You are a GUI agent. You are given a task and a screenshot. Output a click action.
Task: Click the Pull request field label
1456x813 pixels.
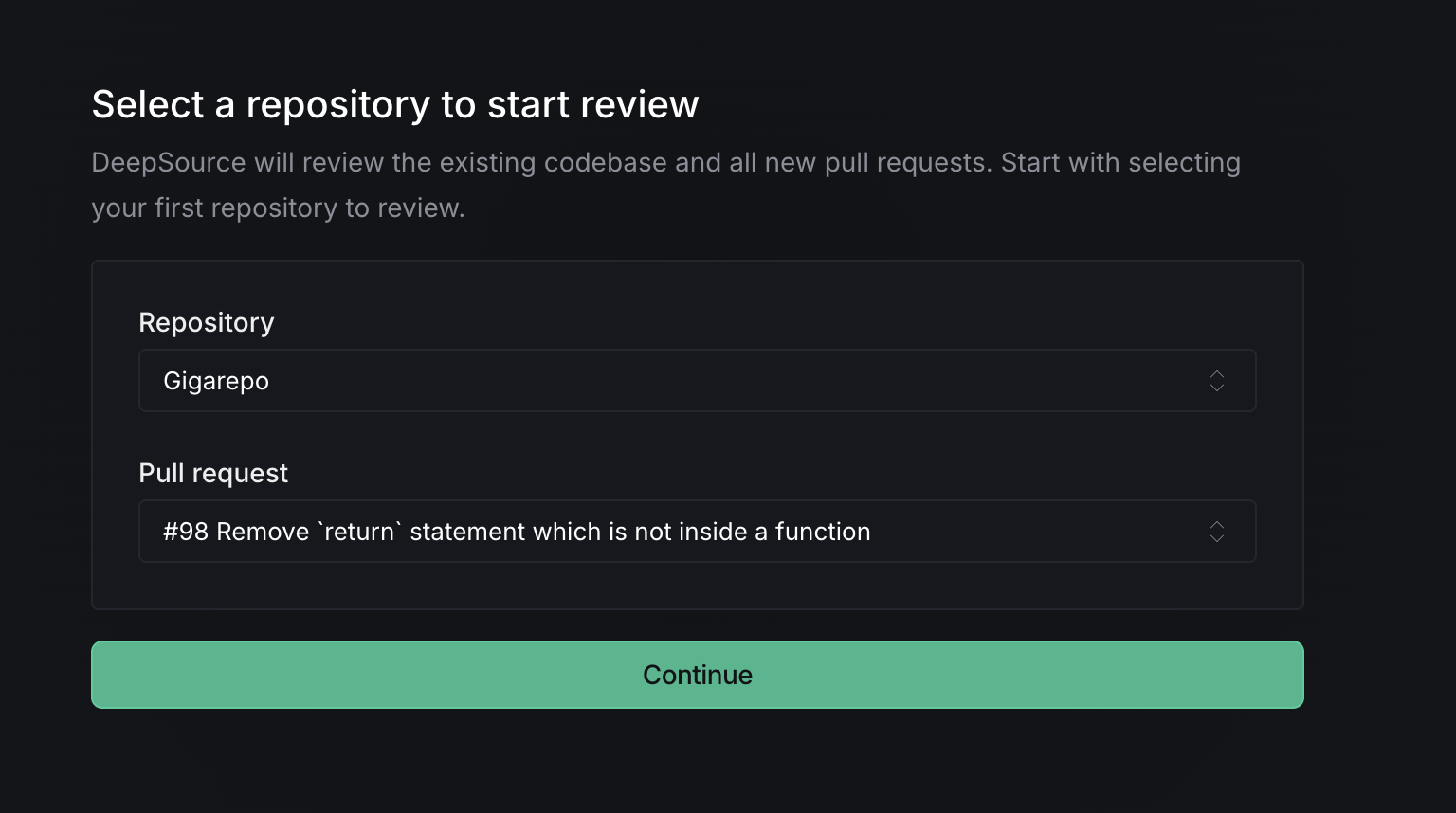[213, 474]
